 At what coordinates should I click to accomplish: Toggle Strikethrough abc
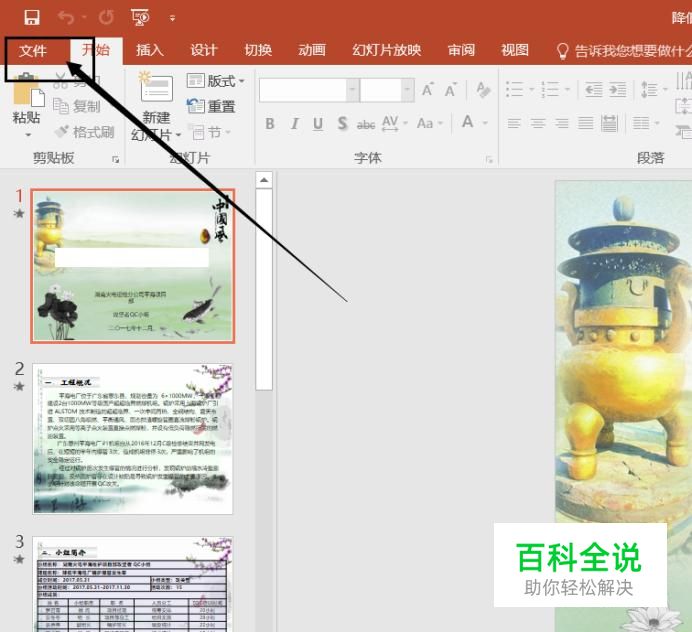366,124
